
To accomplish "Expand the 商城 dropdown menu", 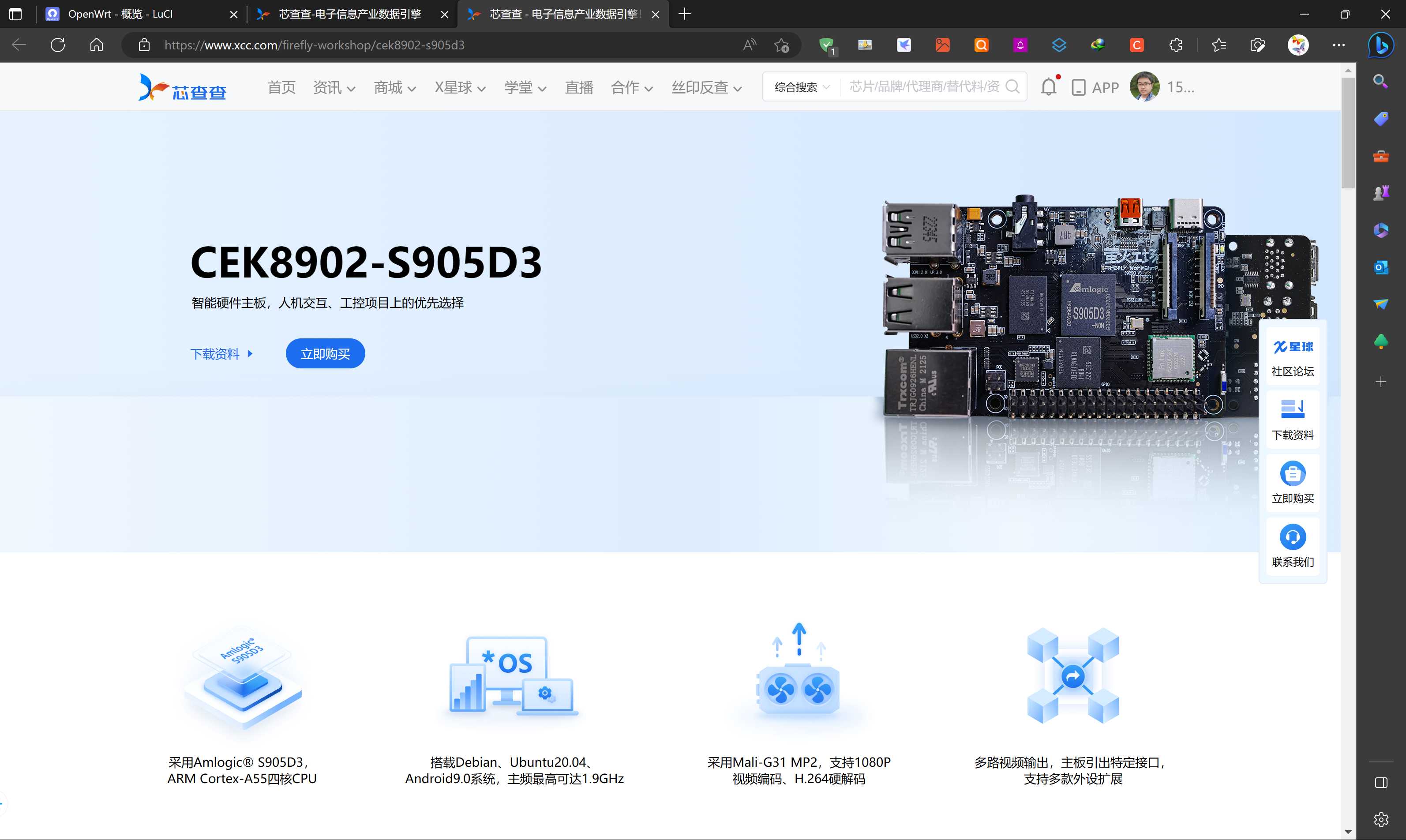I will pos(395,88).
